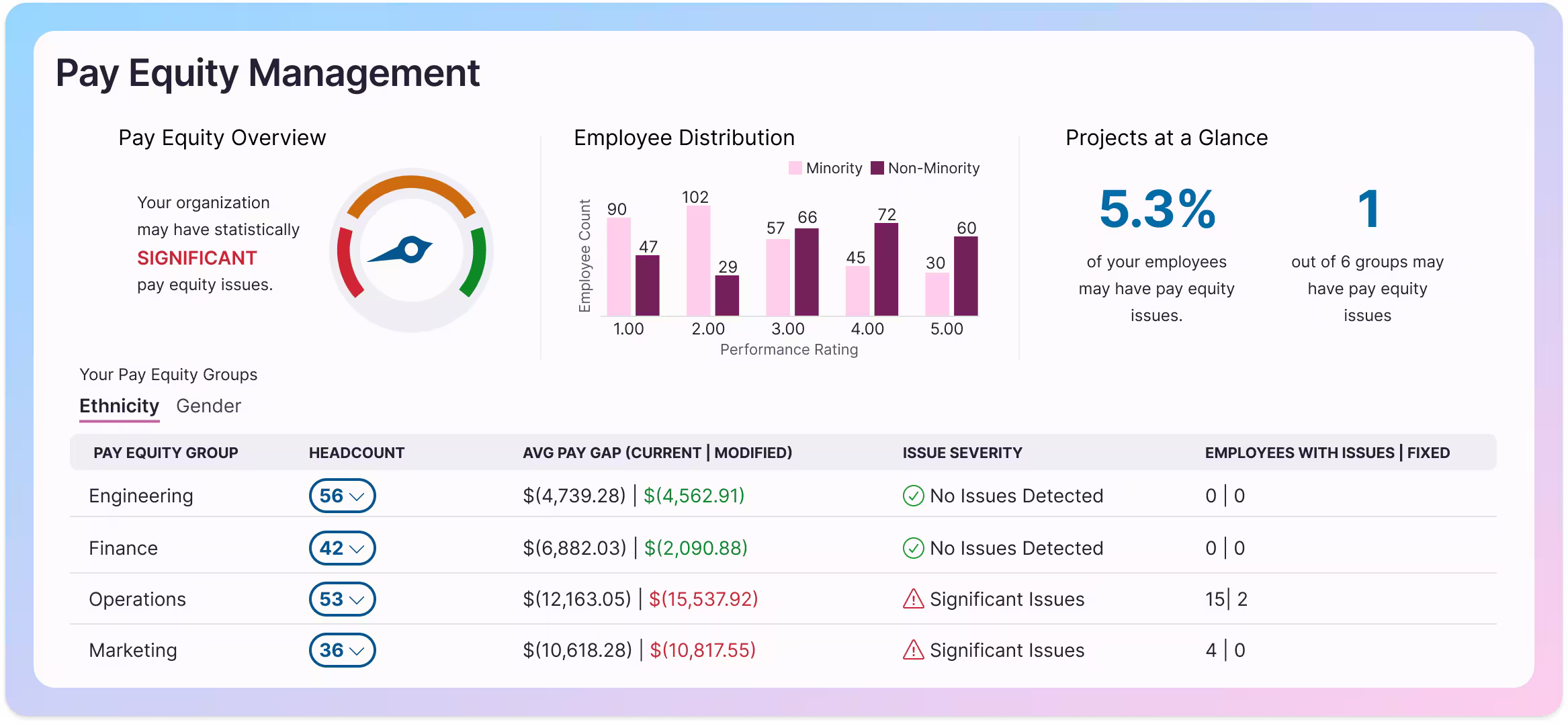The height and width of the screenshot is (724, 1568).
Task: Click the Projects at a Glance heading
Action: tap(1167, 138)
